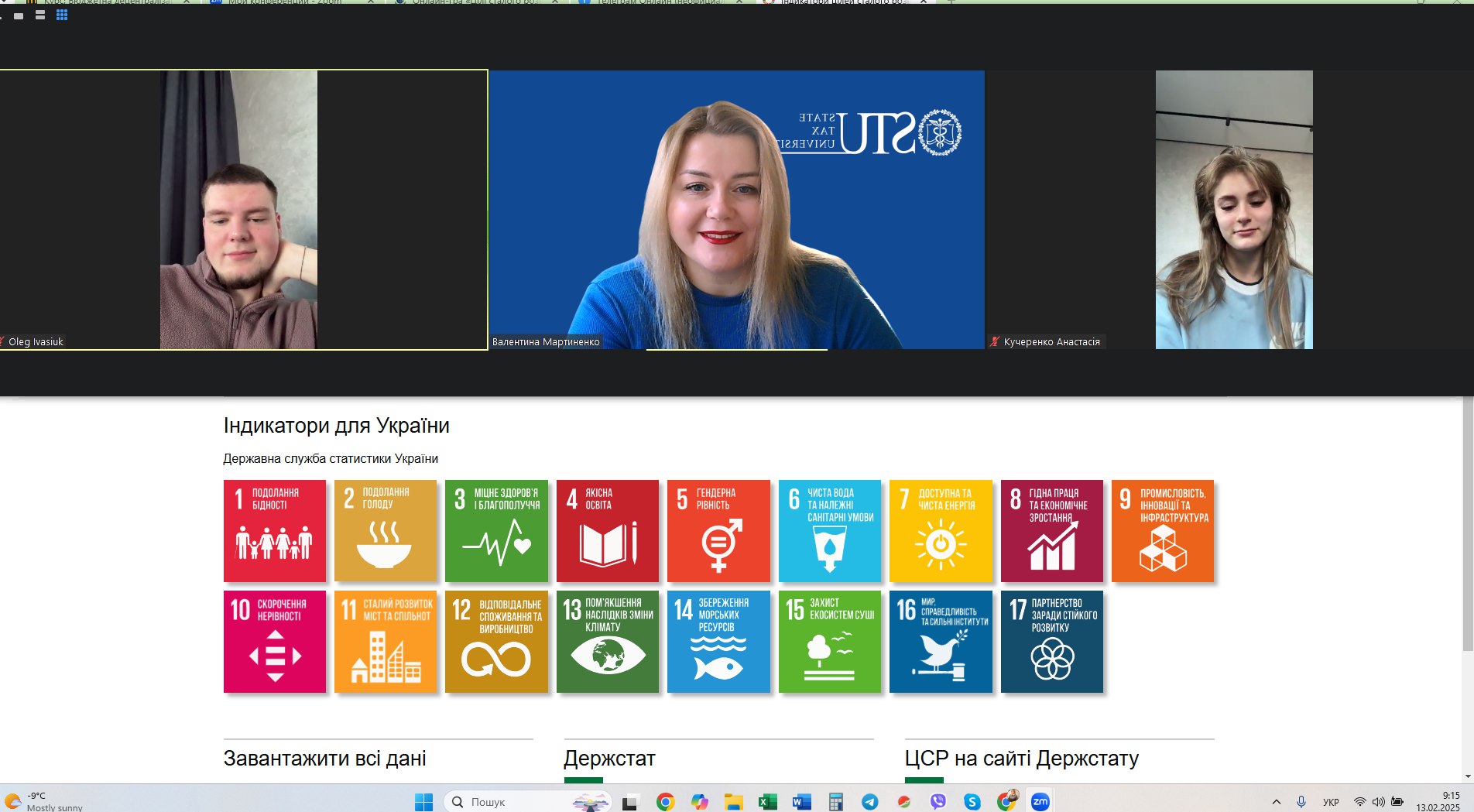Screen dimensions: 1474x812
Task: Click the Держстат section heading
Action: [x=610, y=759]
